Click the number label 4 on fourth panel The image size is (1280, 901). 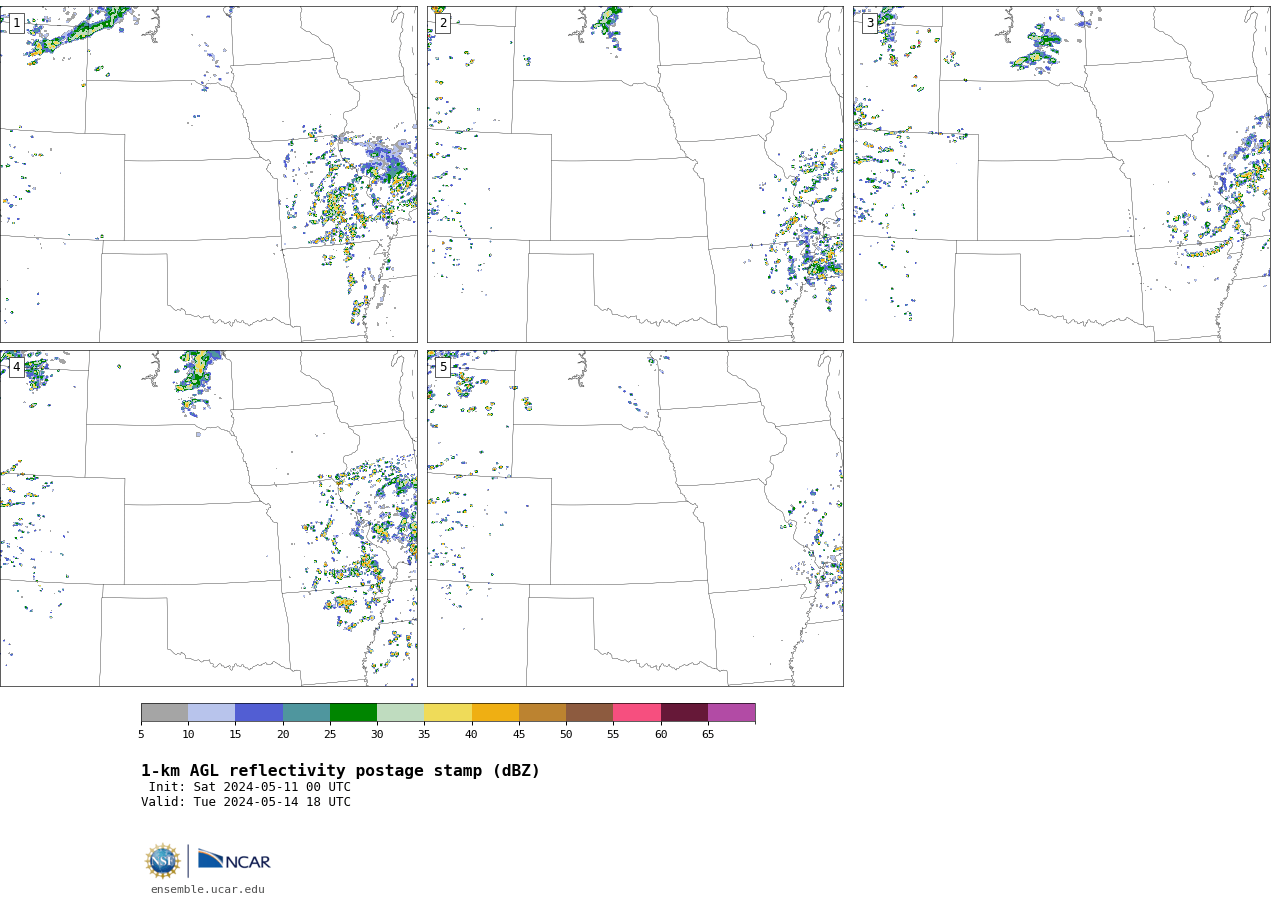tap(16, 367)
